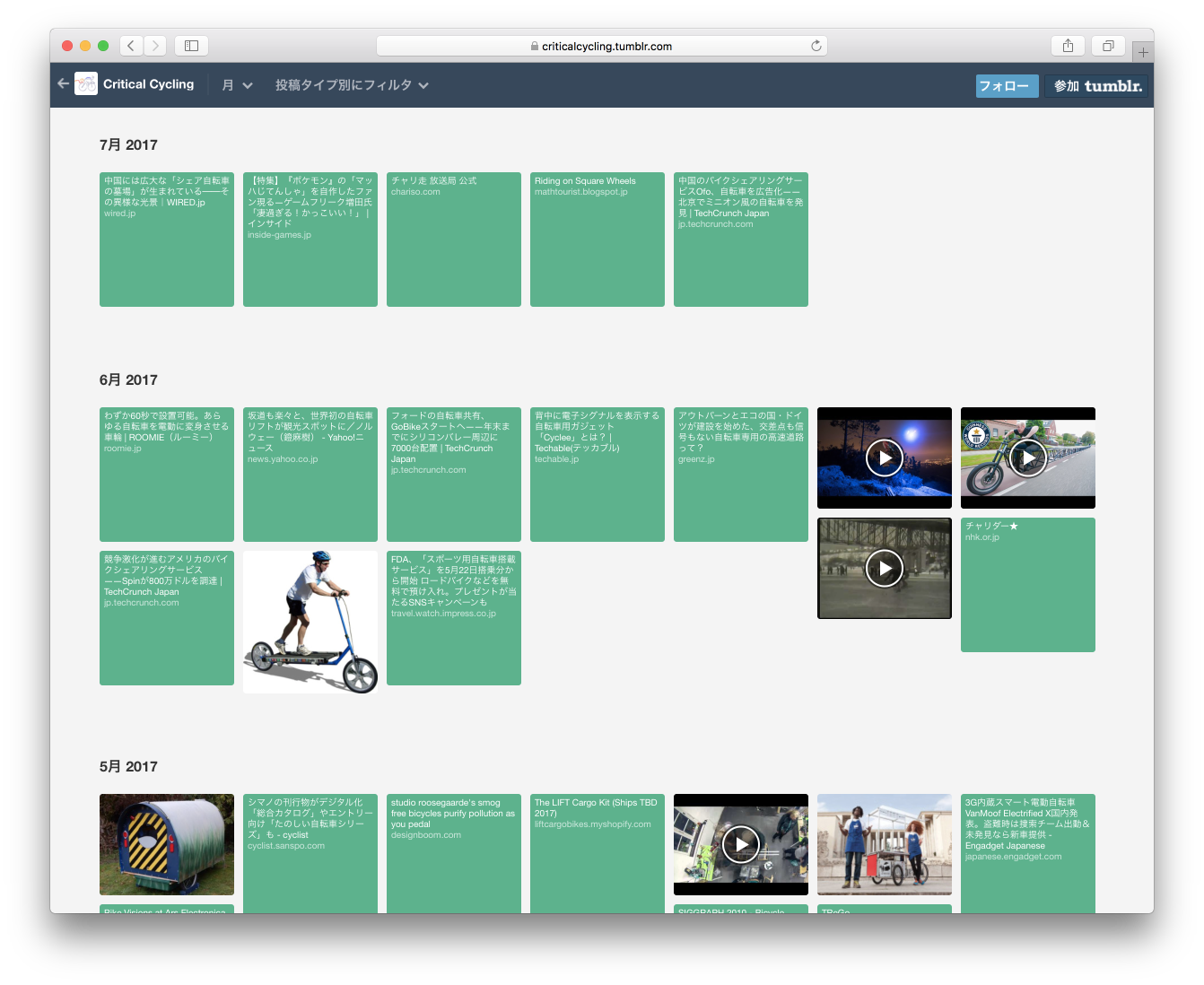This screenshot has height=985, width=1204.
Task: Click the criticalcycling.tumblr.com address bar
Action: tap(601, 46)
